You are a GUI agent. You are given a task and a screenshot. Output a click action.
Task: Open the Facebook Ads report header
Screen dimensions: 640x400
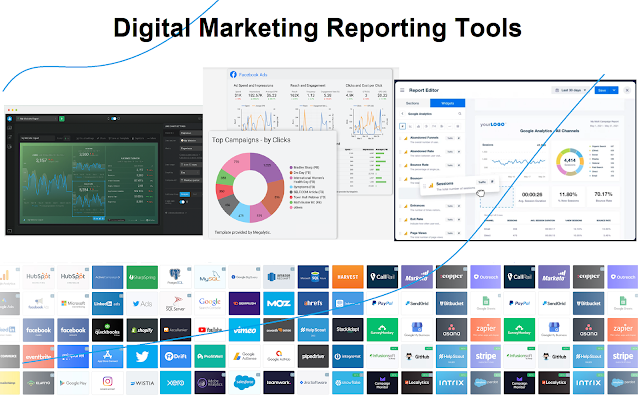point(249,75)
